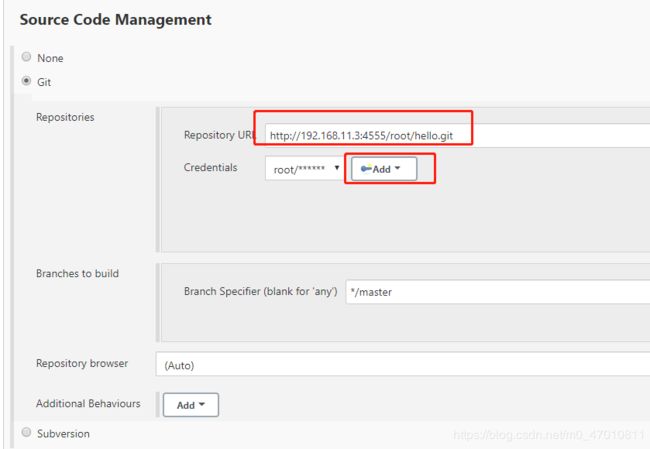Click the Source Code Management section heading
This screenshot has width=650, height=449.
116,19
